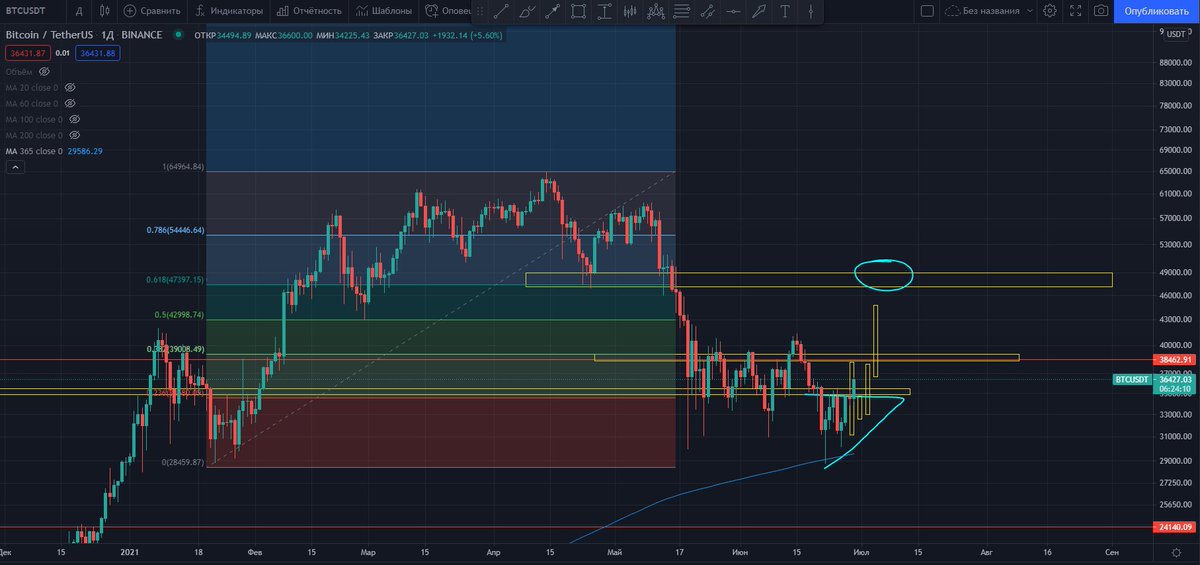Open the Отчётность financials menu
The image size is (1200, 565).
309,11
